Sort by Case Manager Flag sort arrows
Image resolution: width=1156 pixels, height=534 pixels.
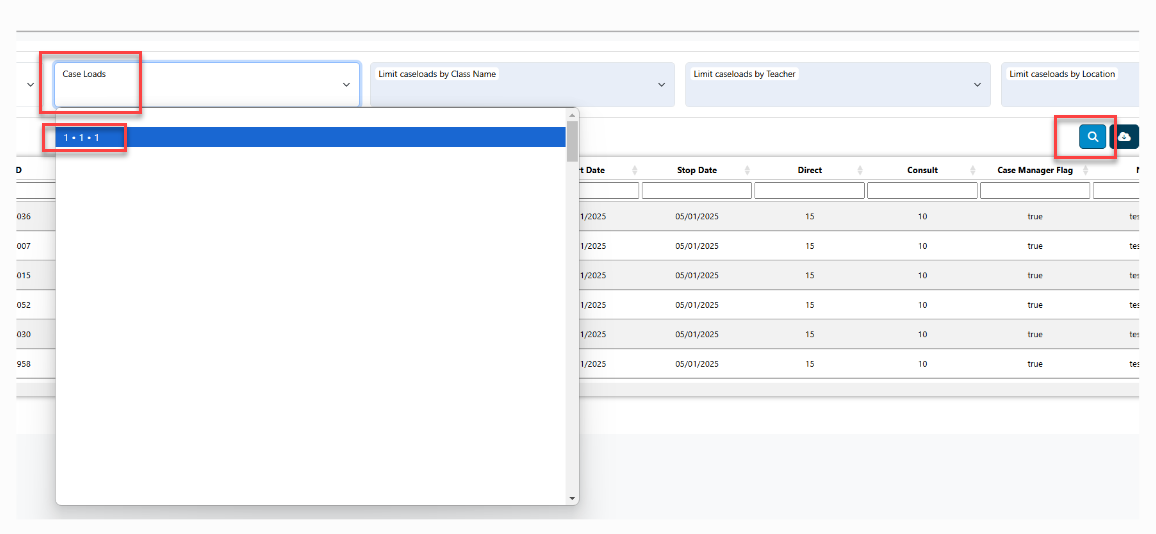(x=1085, y=170)
